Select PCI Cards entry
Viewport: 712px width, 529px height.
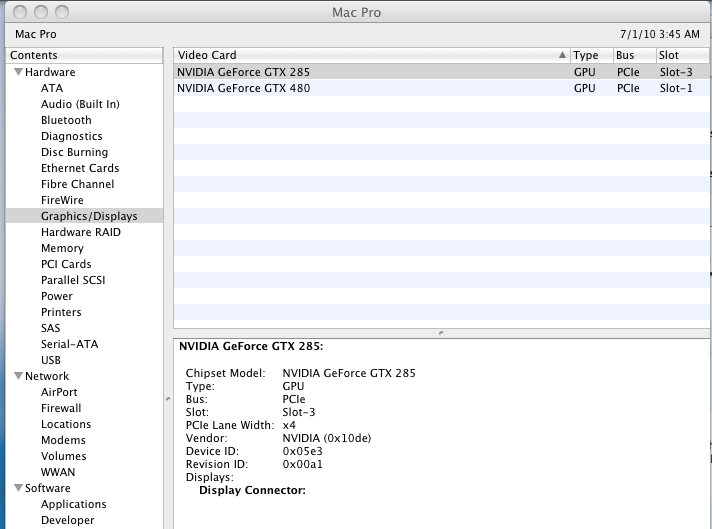coord(66,264)
